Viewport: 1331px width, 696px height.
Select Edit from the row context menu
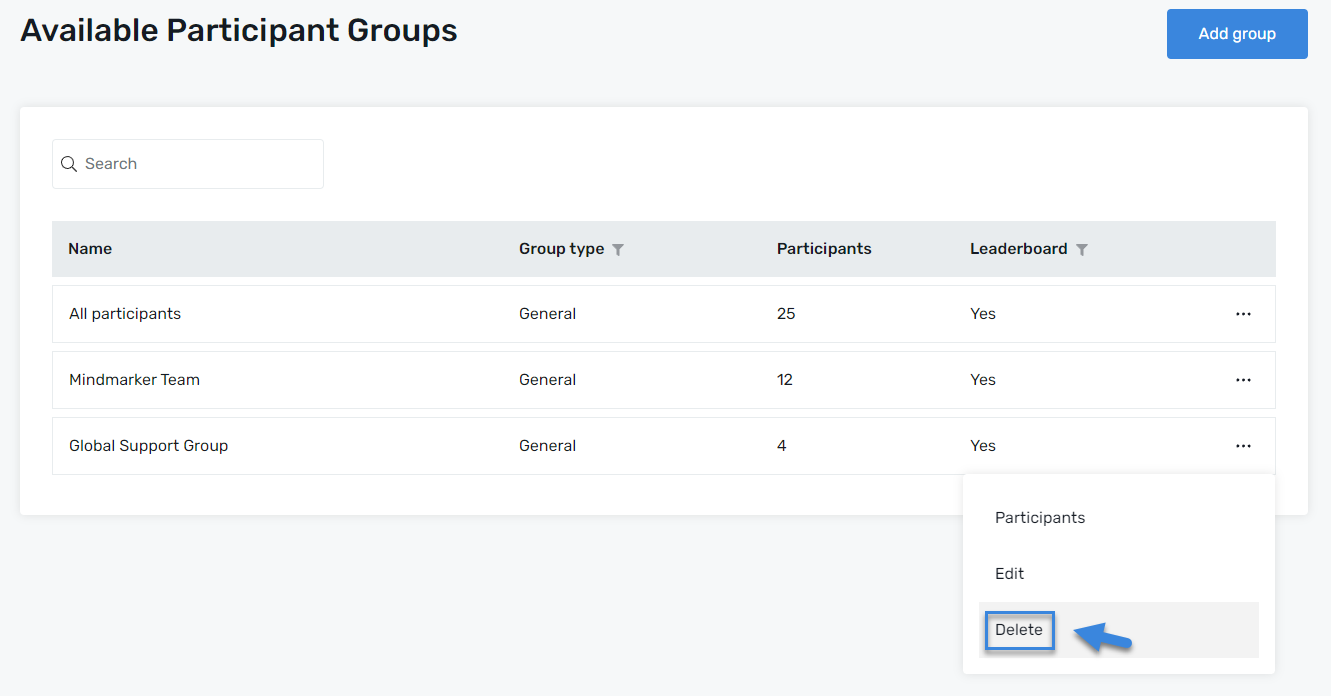(x=1010, y=574)
